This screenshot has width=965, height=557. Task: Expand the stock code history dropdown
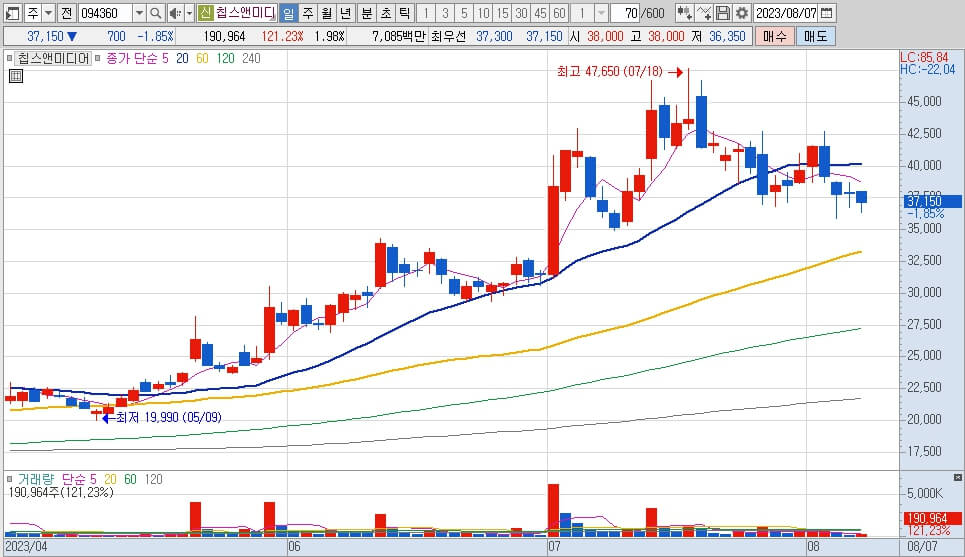click(x=139, y=13)
